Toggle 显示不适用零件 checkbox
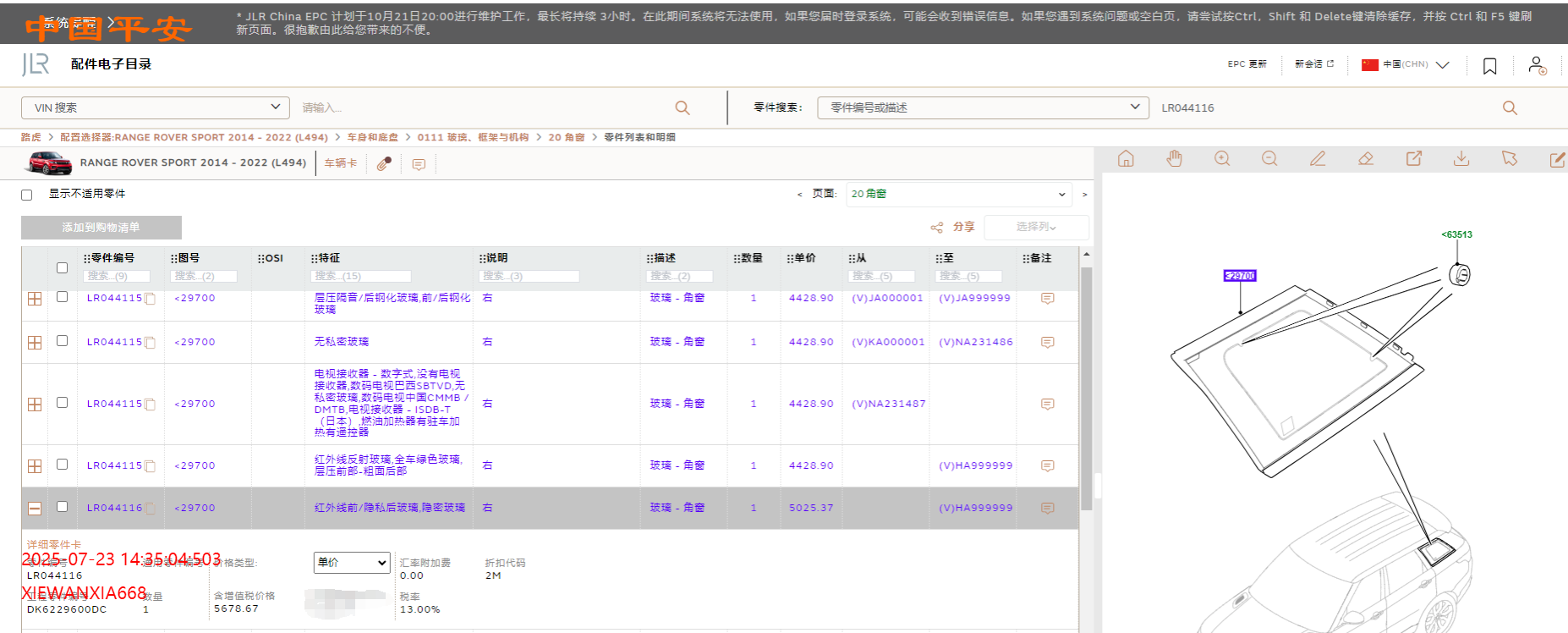The height and width of the screenshot is (633, 1568). tap(27, 195)
